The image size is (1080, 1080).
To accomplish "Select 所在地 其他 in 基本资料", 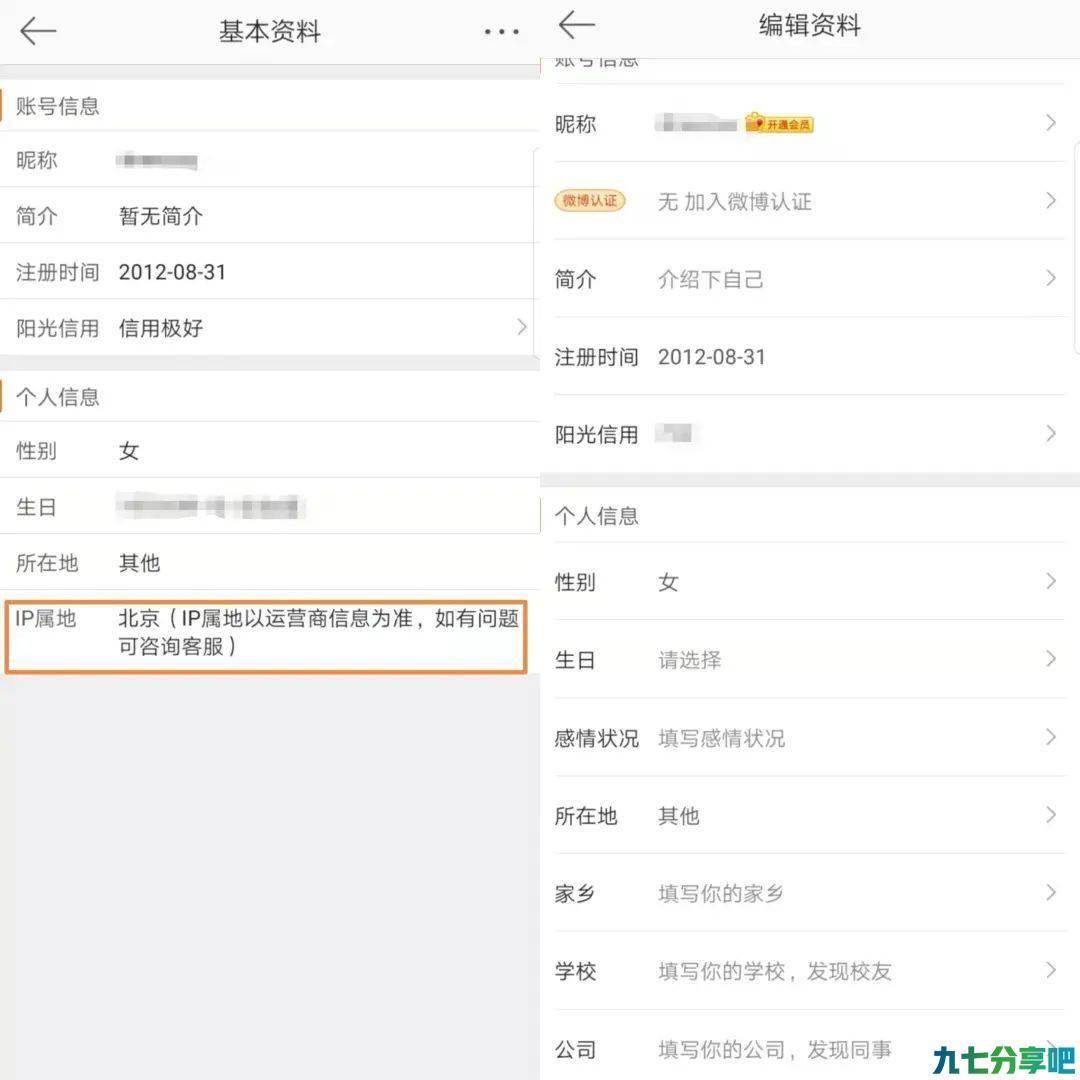I will (139, 563).
